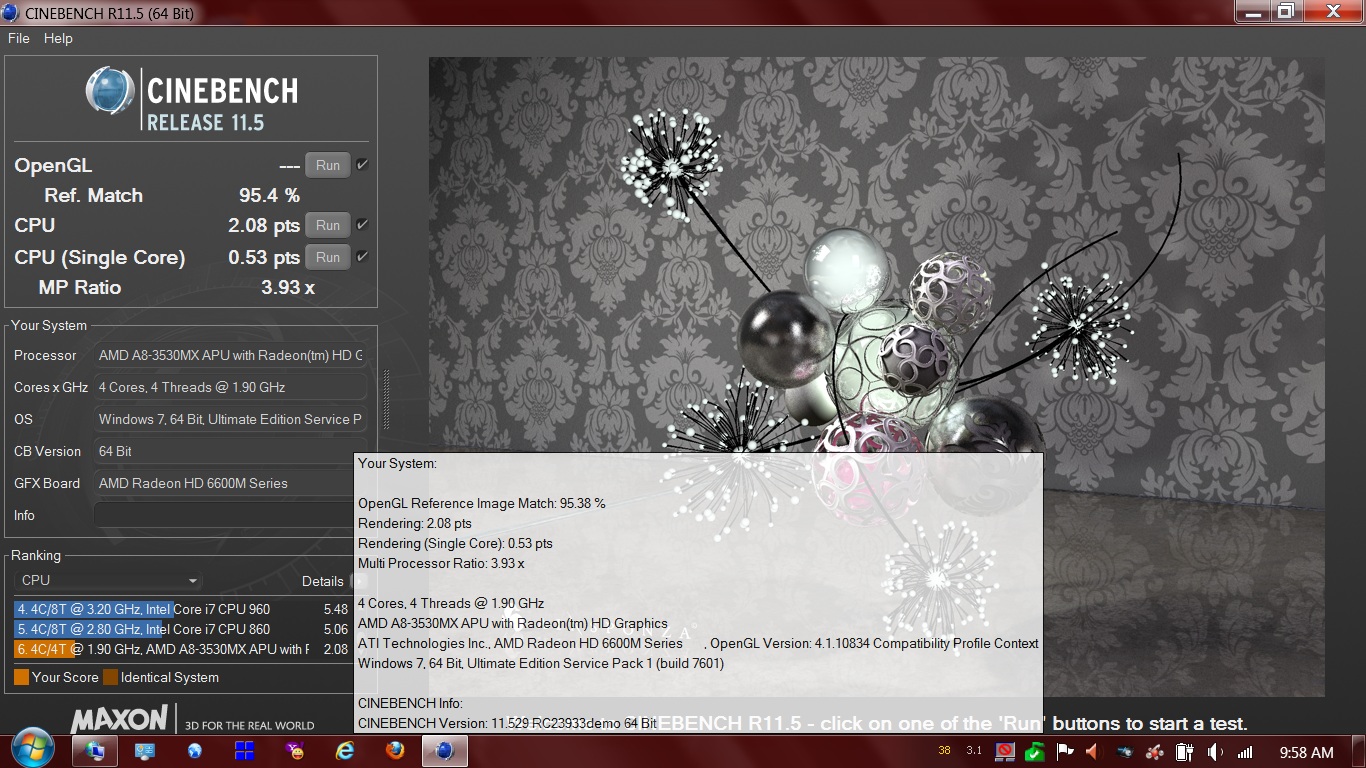
Task: Click the 3.93 x MP Ratio value
Action: pos(288,287)
